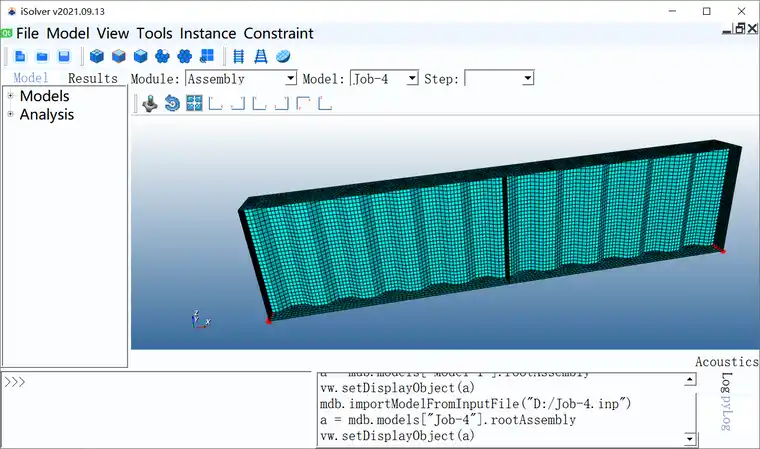Viewport: 760px width, 449px height.
Task: Click the circular arrow reset view icon
Action: (172, 103)
